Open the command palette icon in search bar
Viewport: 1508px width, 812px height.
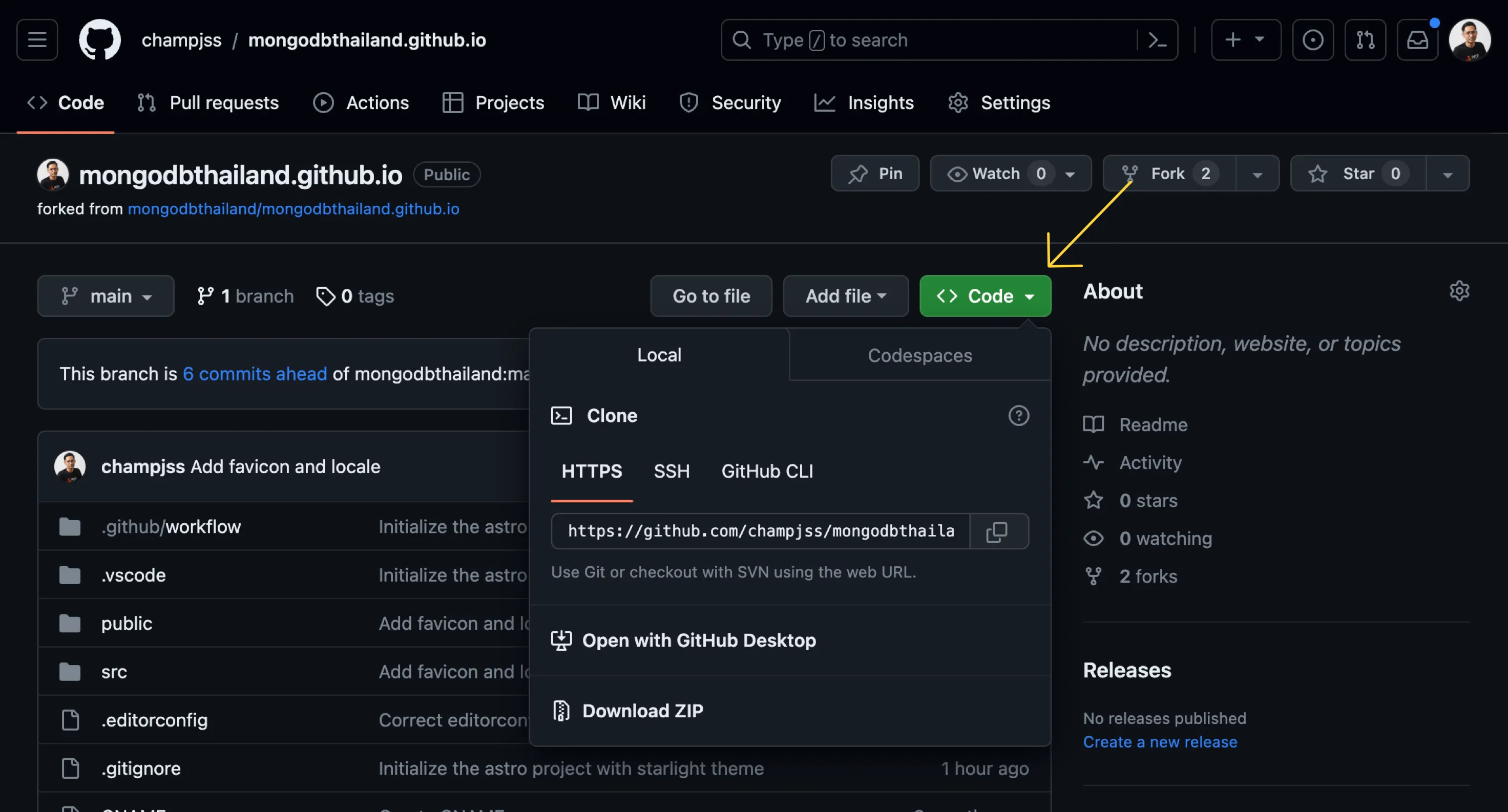1157,40
